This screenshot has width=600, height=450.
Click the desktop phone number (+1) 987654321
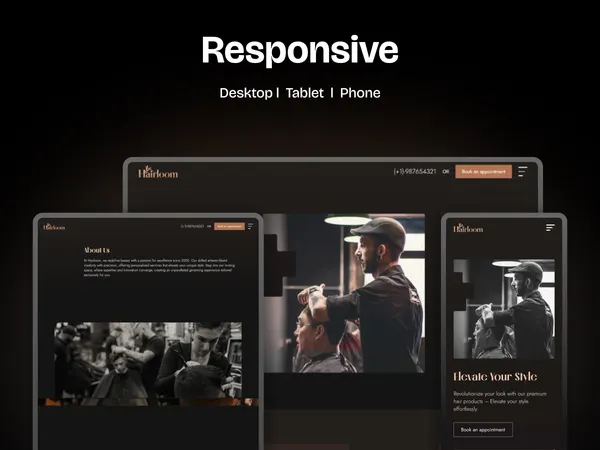pyautogui.click(x=415, y=171)
